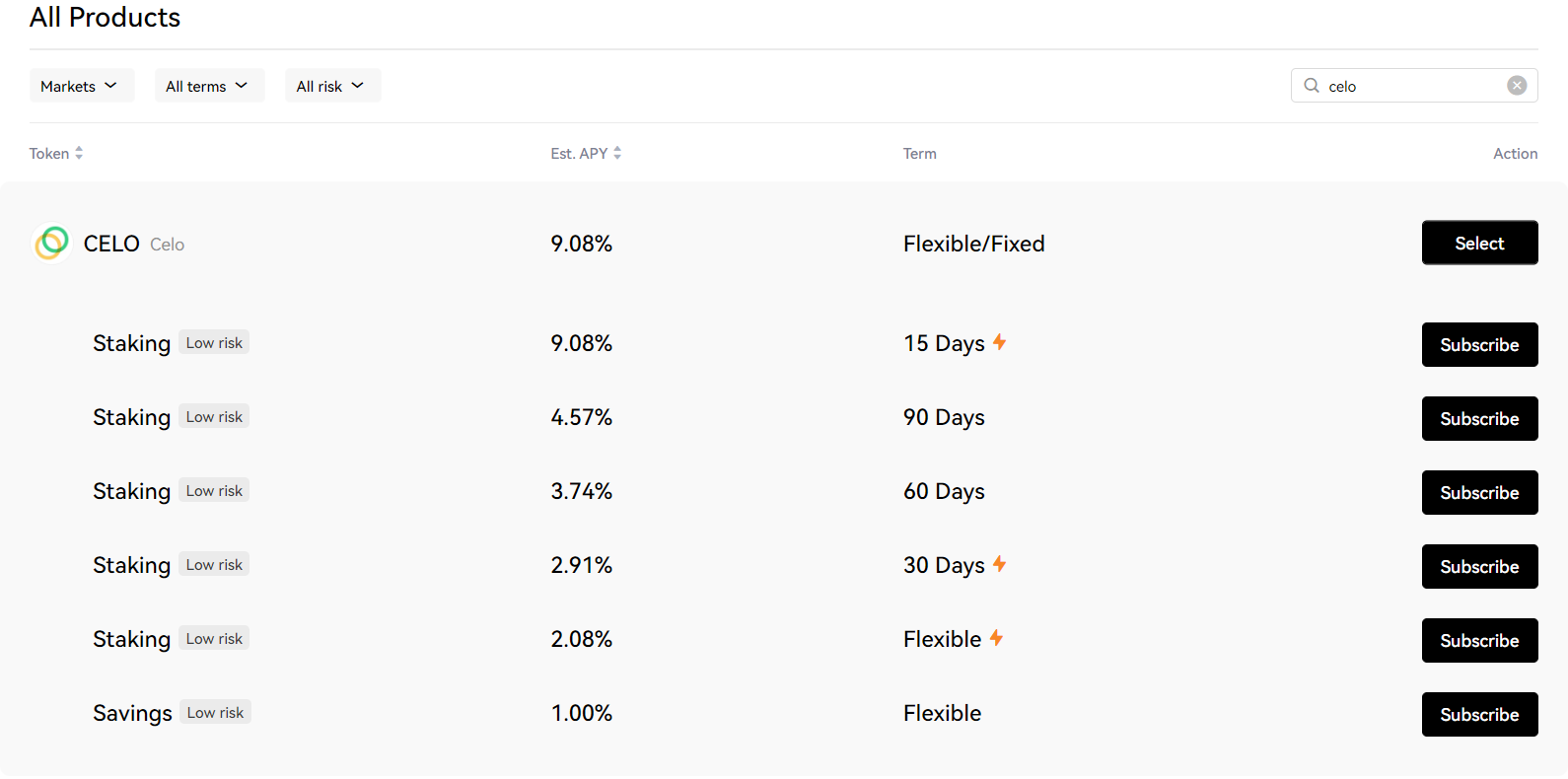Expand the All terms dropdown
1568x779 pixels.
[209, 86]
